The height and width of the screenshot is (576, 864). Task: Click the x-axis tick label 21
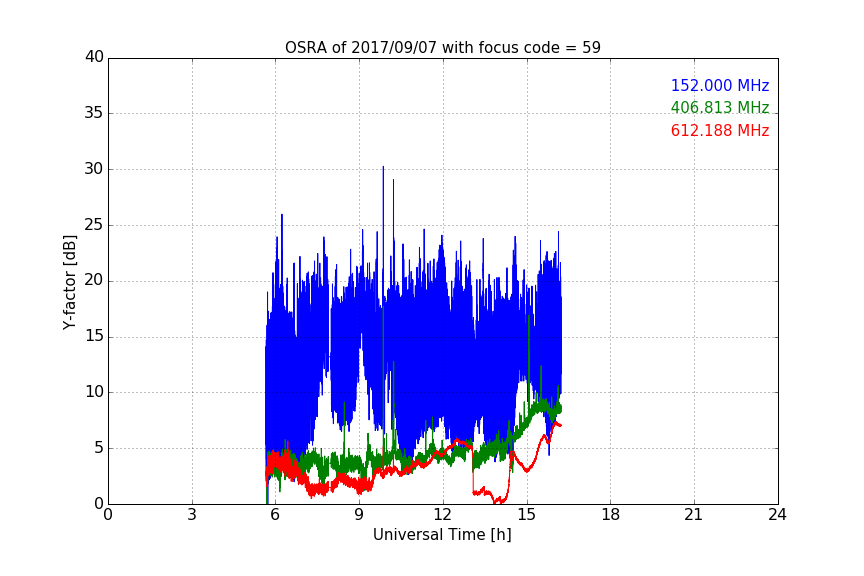(x=694, y=515)
